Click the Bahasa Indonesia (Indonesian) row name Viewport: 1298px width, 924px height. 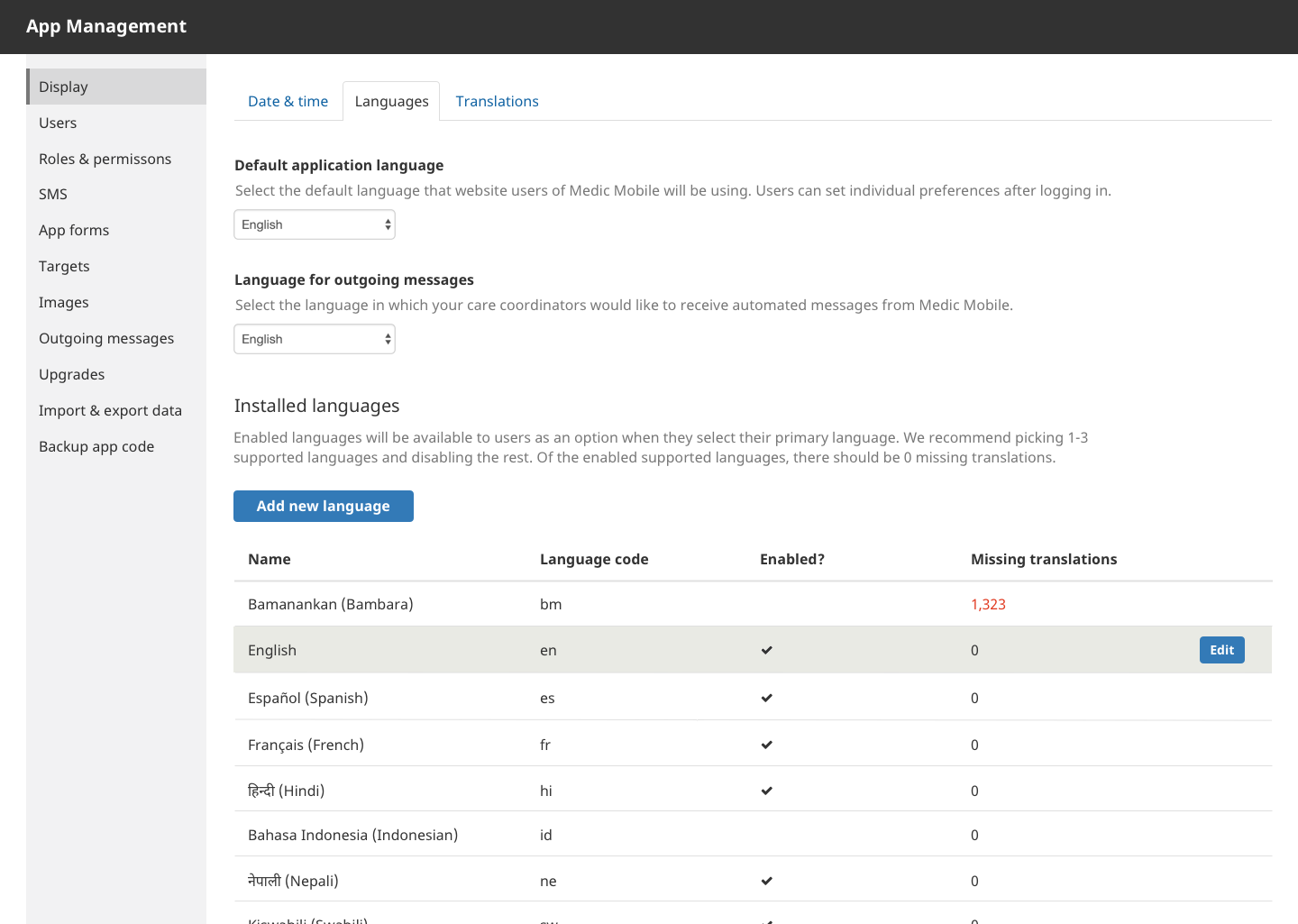352,835
